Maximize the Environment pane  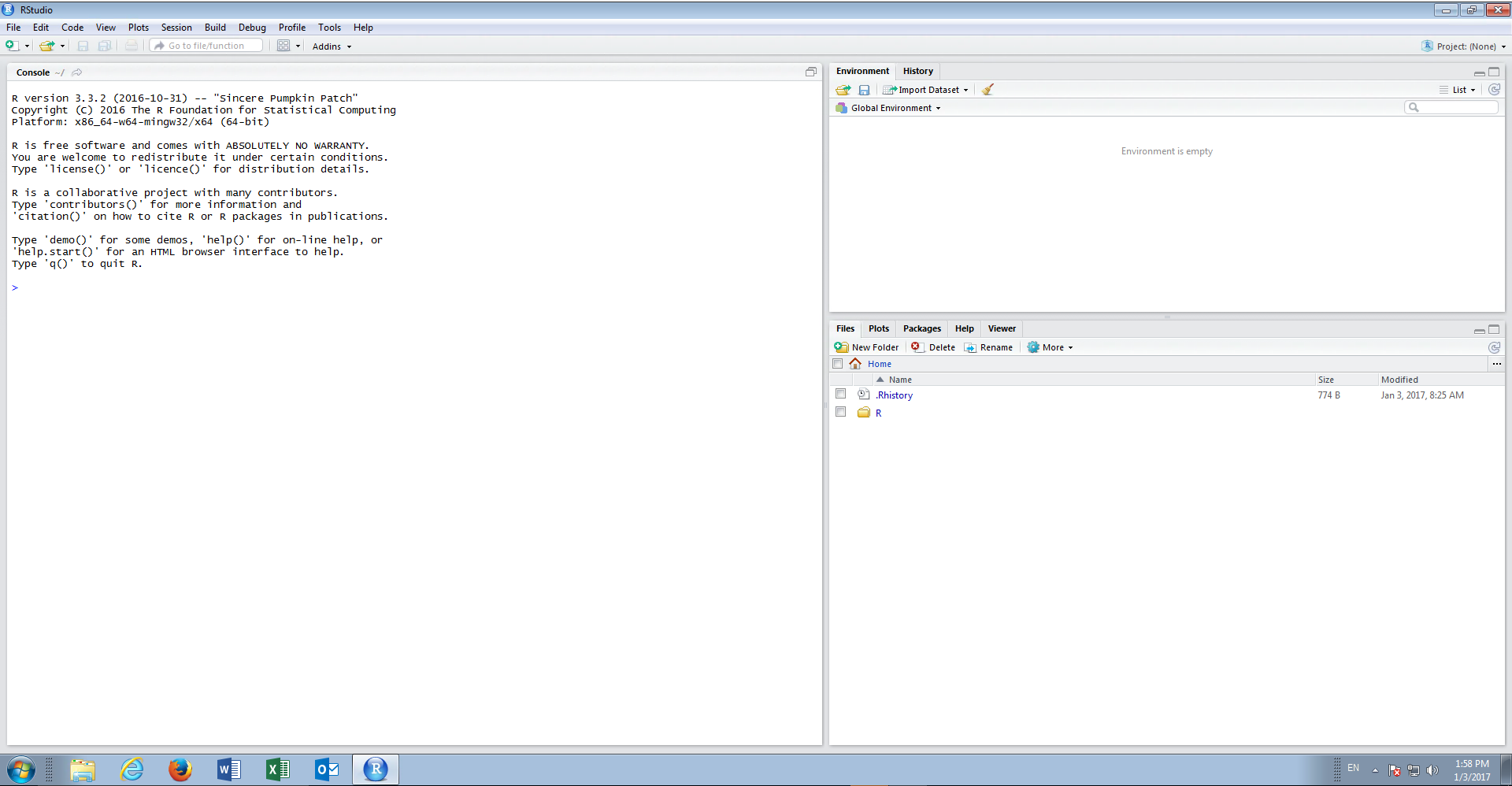point(1494,72)
